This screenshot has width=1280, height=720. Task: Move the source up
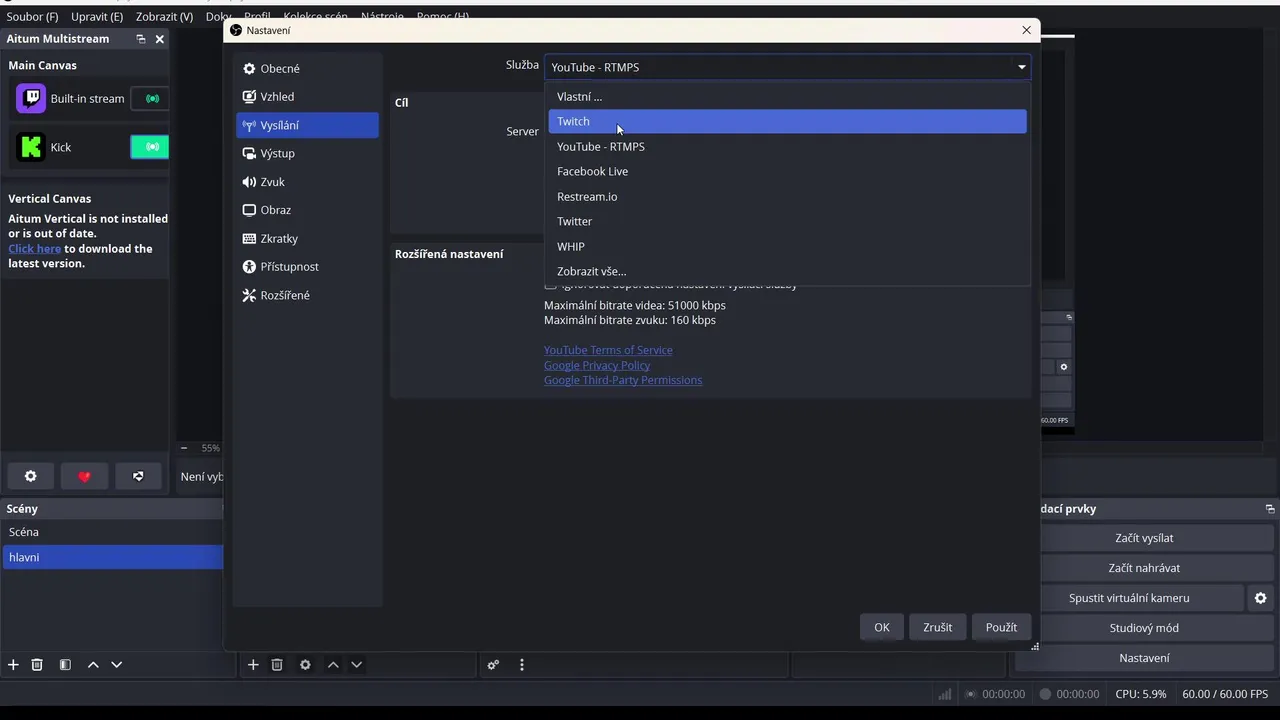click(x=333, y=665)
